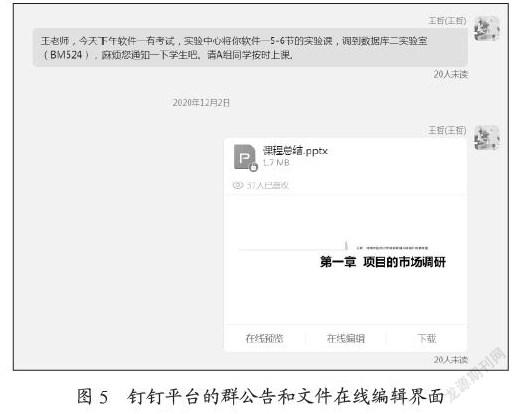Click the 1.7 MB file size label

[276, 163]
